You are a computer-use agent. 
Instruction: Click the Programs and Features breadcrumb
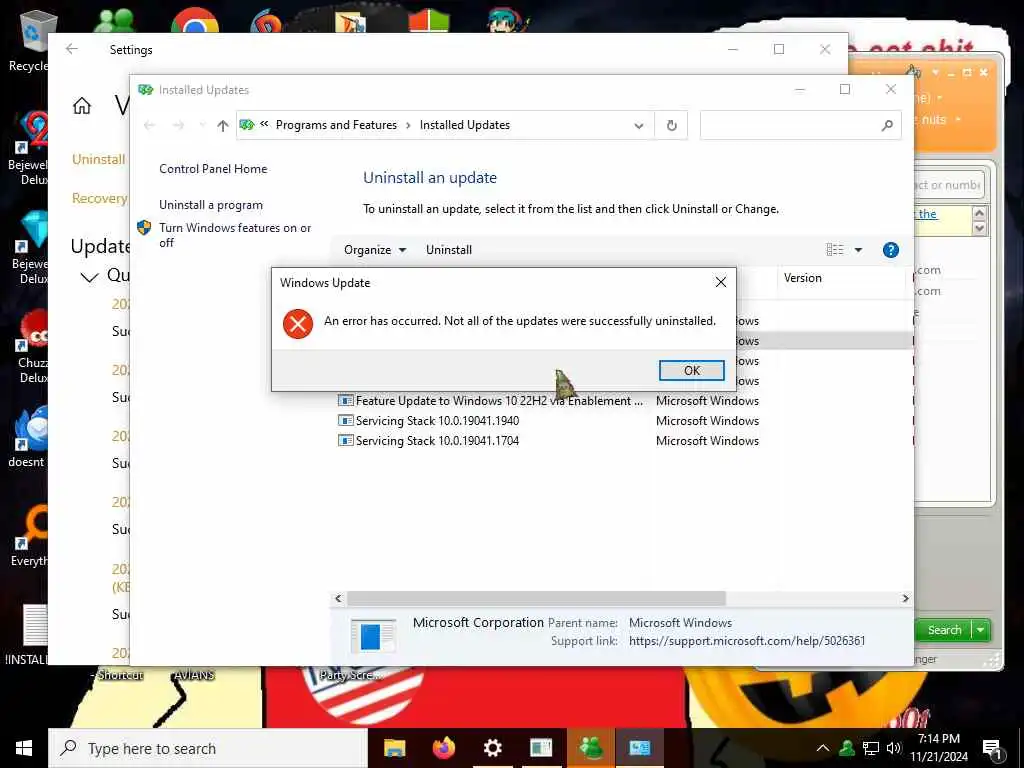click(x=336, y=125)
